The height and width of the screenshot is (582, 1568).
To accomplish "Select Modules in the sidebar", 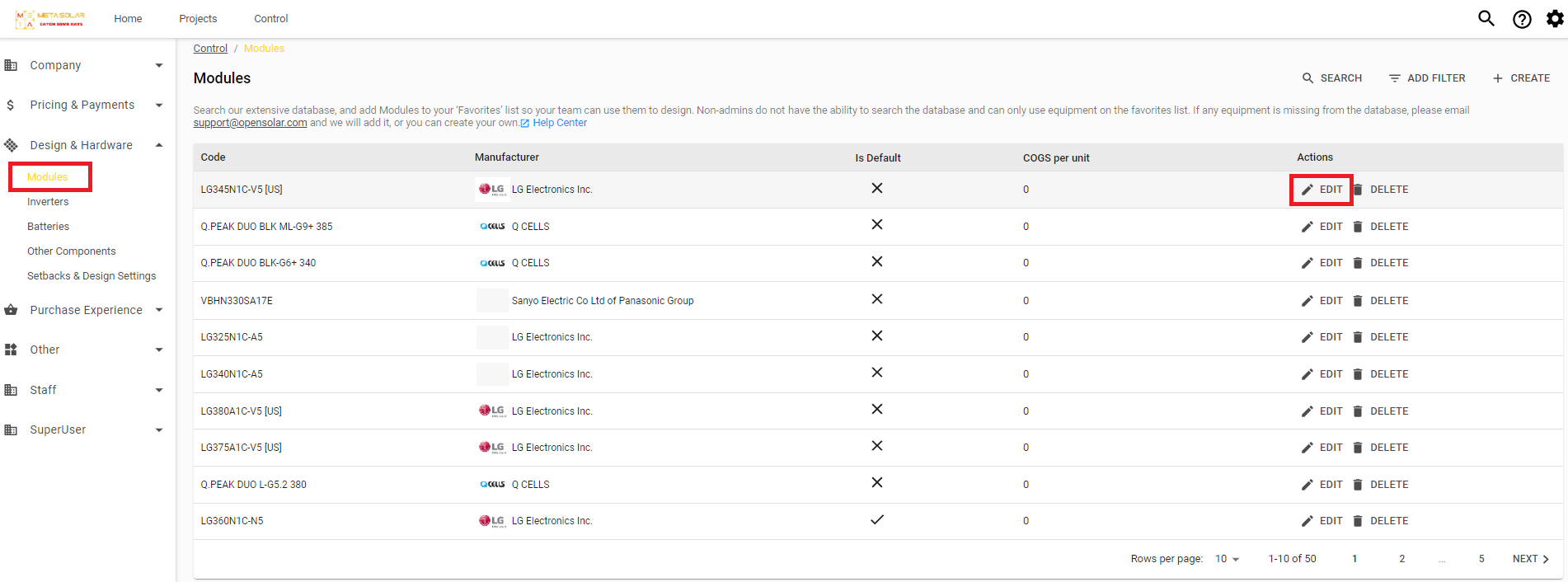I will 48,177.
